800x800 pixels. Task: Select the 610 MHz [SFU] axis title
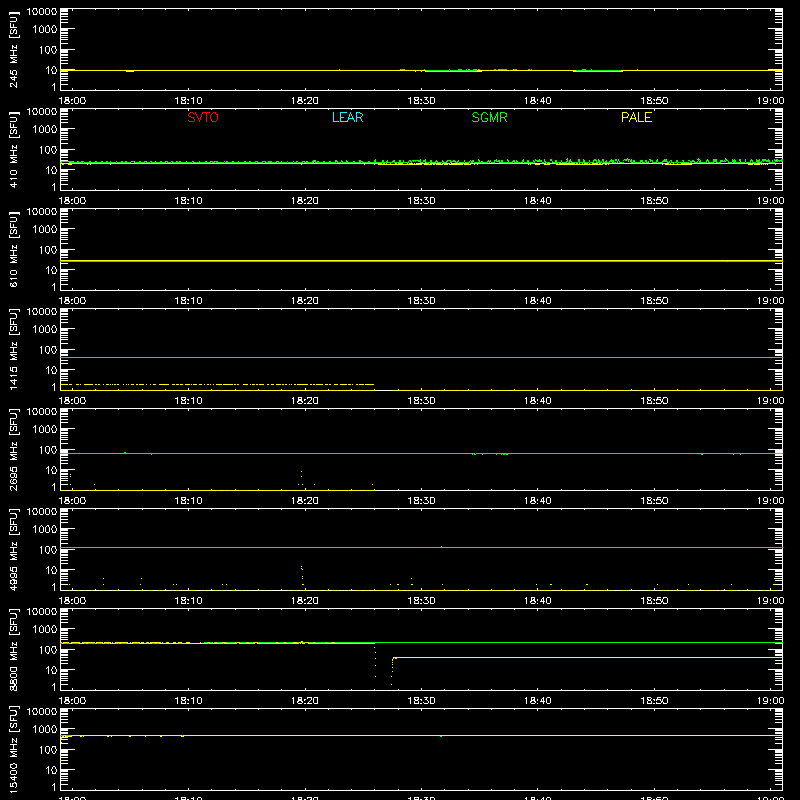pyautogui.click(x=13, y=250)
